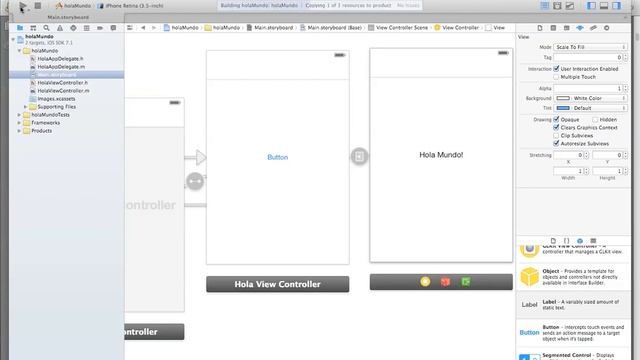Toggle the Utilities pane
Viewport: 640px width, 360px height.
(x=617, y=6)
